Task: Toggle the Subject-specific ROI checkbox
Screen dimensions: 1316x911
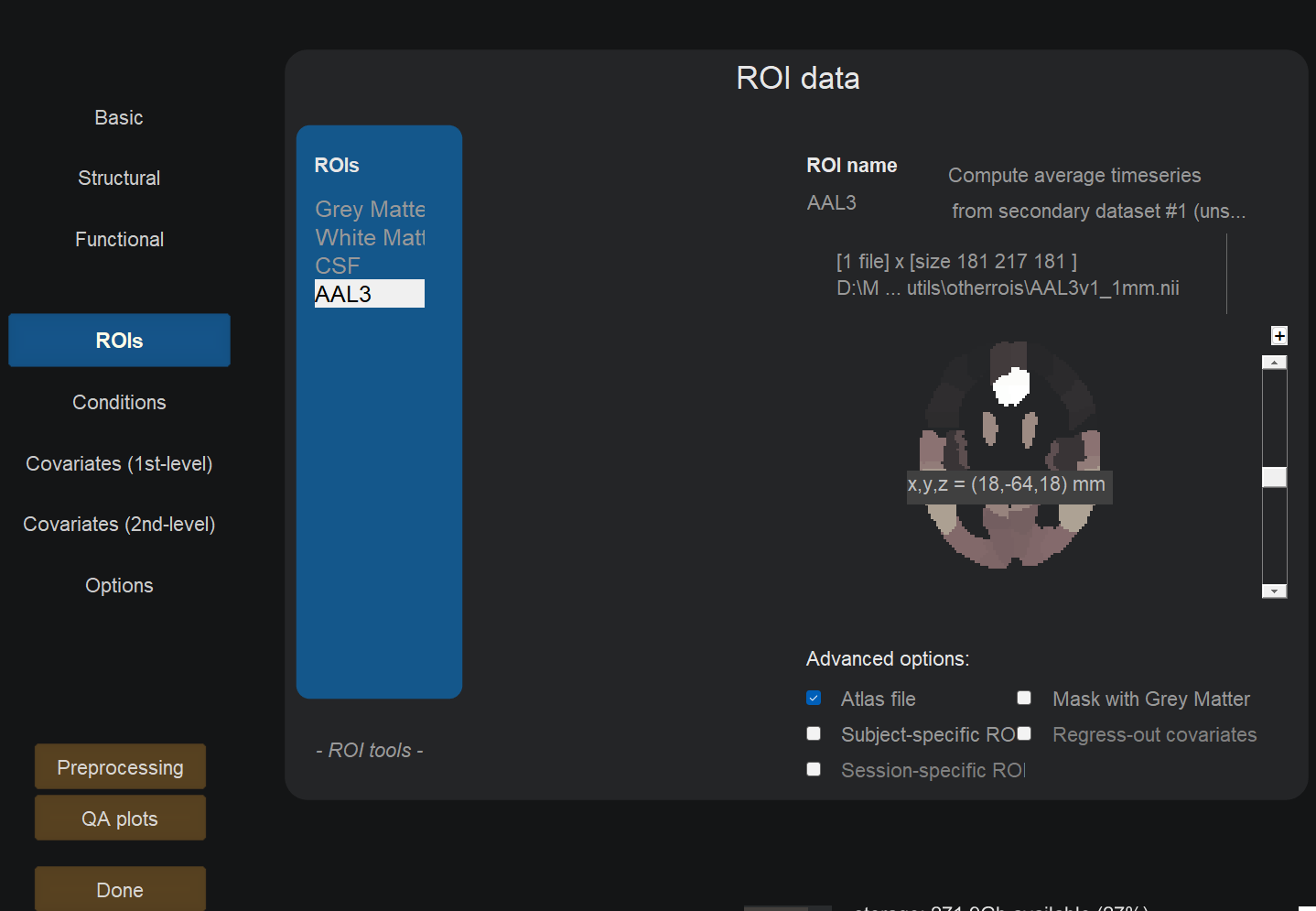Action: 814,734
